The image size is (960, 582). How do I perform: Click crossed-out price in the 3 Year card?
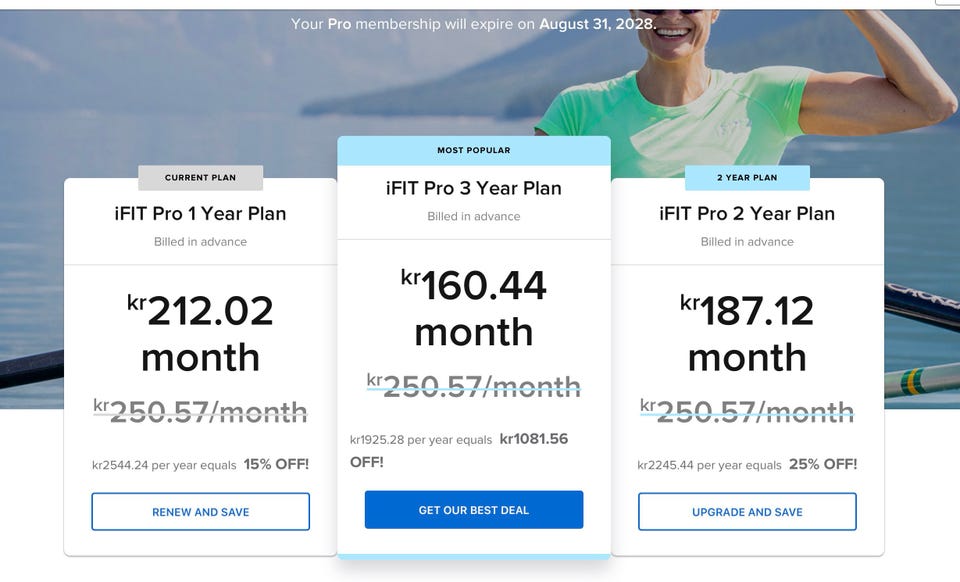(473, 386)
